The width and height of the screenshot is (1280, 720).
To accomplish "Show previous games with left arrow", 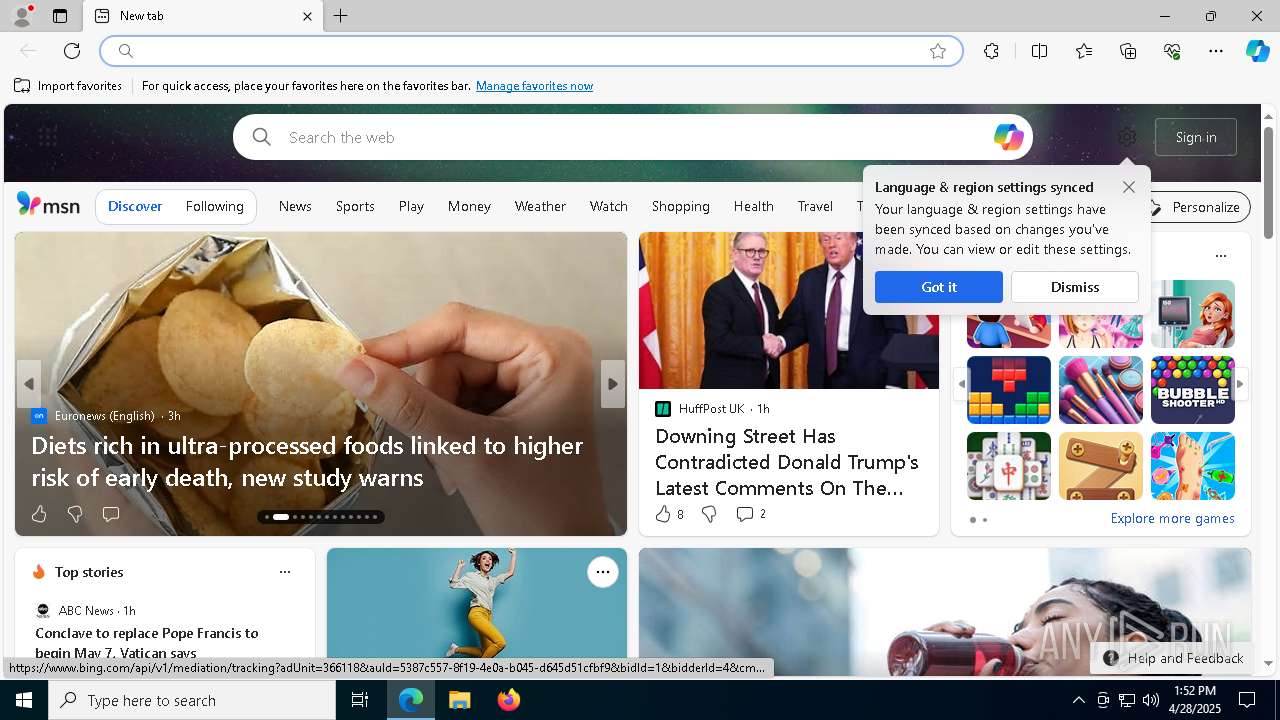I will [x=961, y=384].
